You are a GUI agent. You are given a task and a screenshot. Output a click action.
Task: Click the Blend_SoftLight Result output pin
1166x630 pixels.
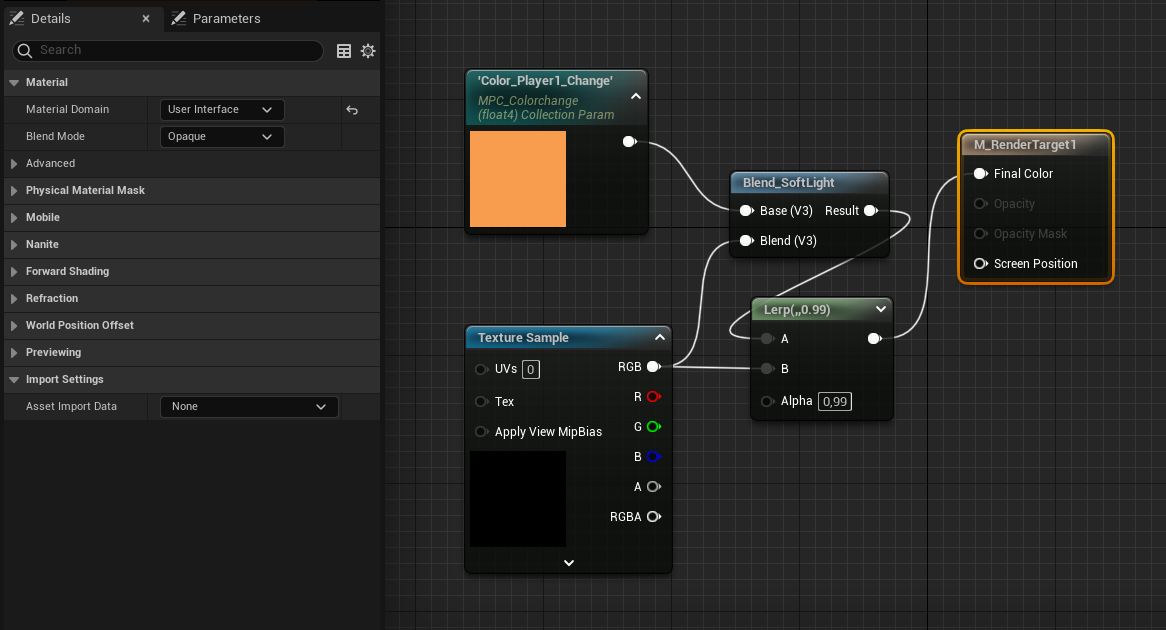[x=870, y=211]
